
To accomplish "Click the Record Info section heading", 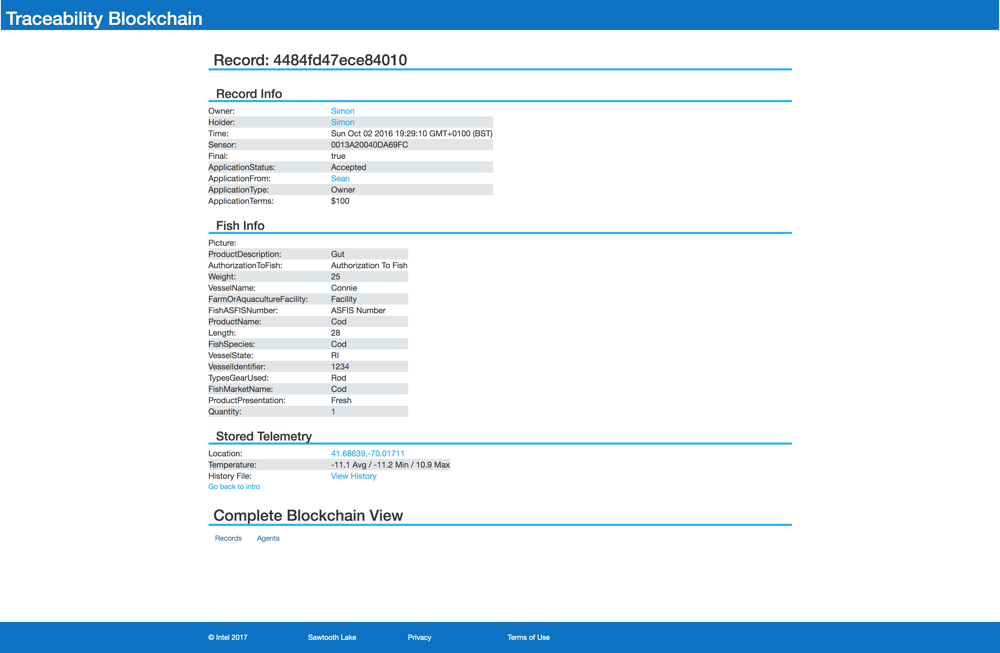I will [x=249, y=94].
